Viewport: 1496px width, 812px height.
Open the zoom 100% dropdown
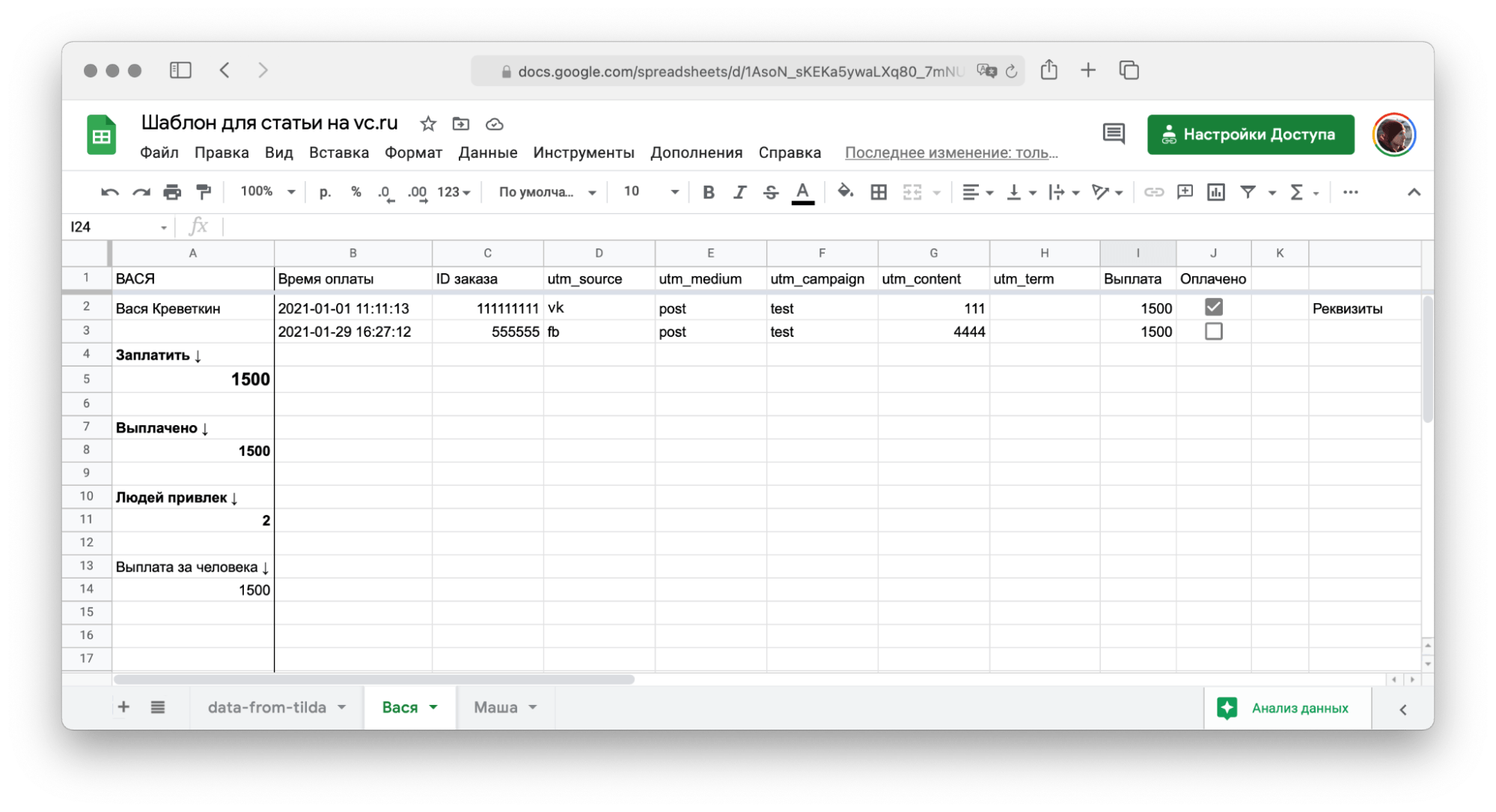tap(267, 192)
